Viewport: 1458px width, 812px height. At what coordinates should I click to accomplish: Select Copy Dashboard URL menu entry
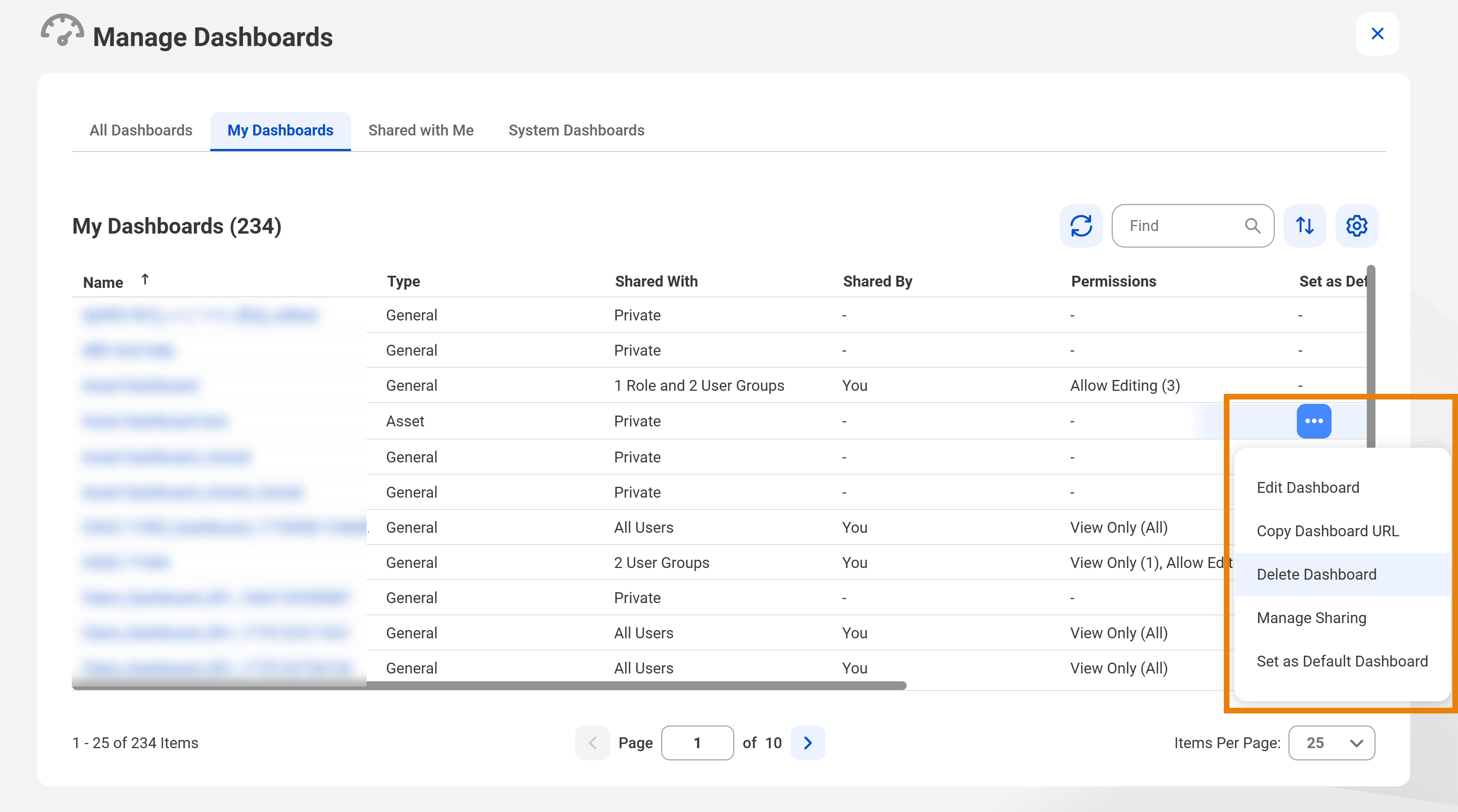(1342, 531)
